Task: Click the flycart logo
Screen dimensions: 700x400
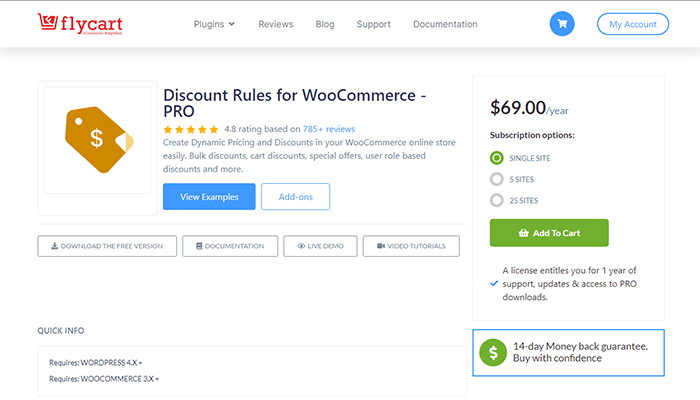Action: [80, 24]
